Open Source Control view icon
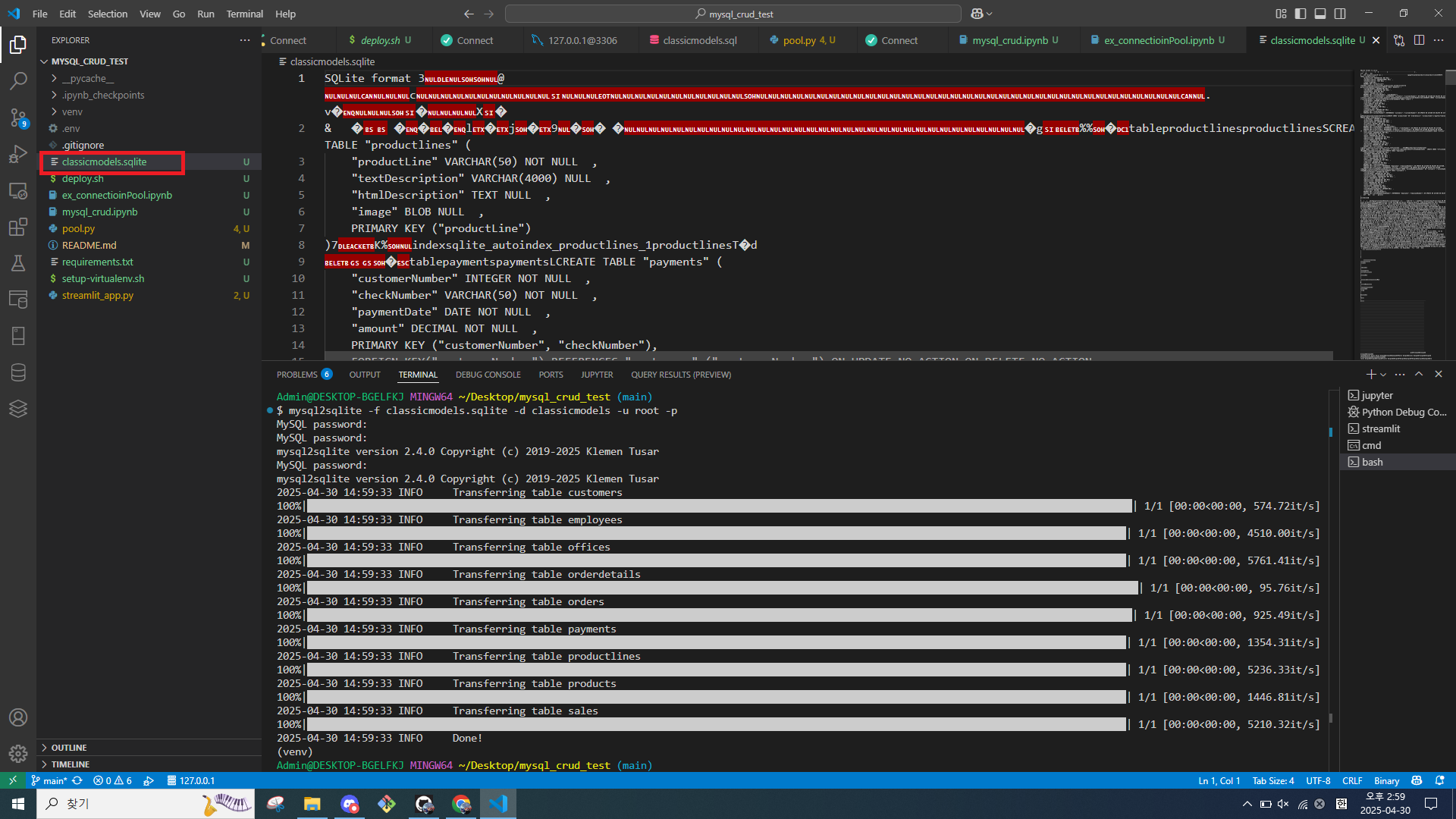1456x819 pixels. pyautogui.click(x=18, y=117)
